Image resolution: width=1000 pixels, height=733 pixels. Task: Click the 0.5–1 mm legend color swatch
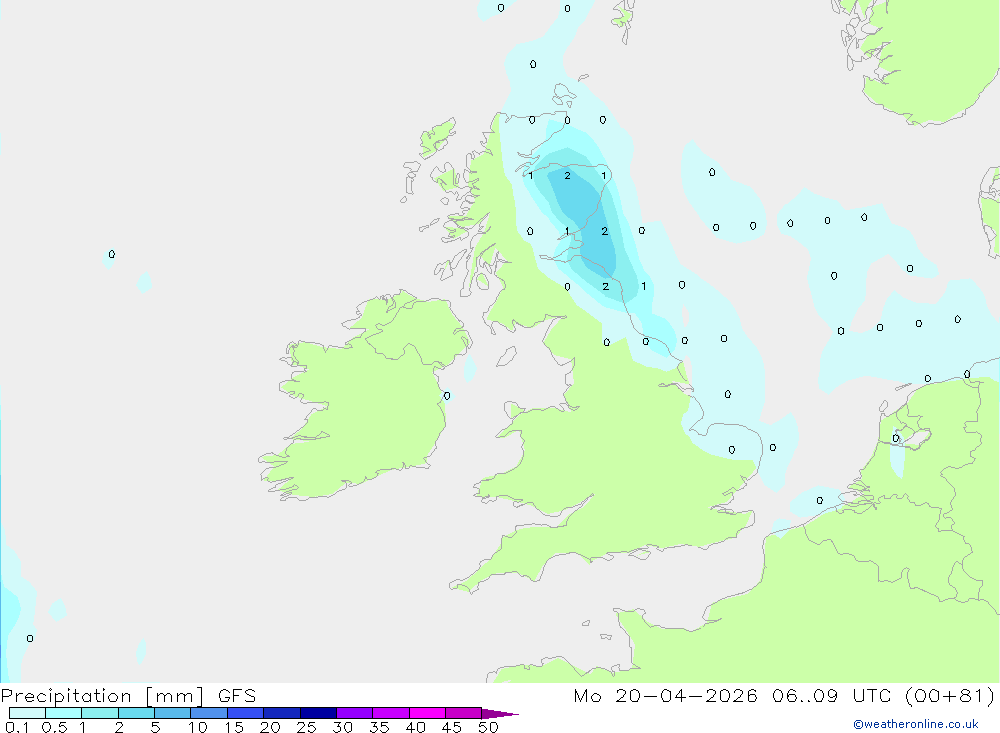[x=63, y=713]
